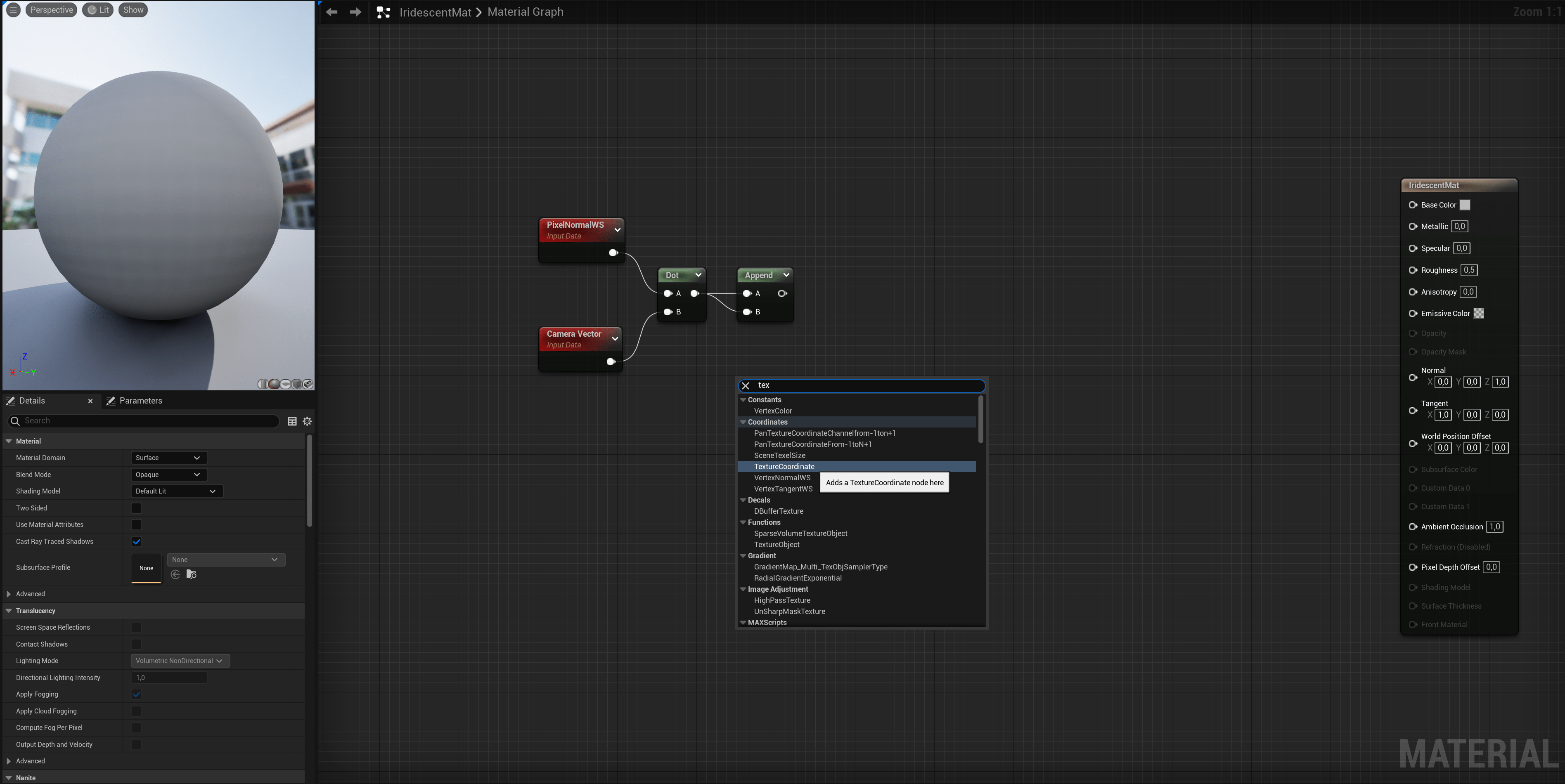The image size is (1565, 784).
Task: Enable the Two Sided checkbox
Action: [136, 508]
